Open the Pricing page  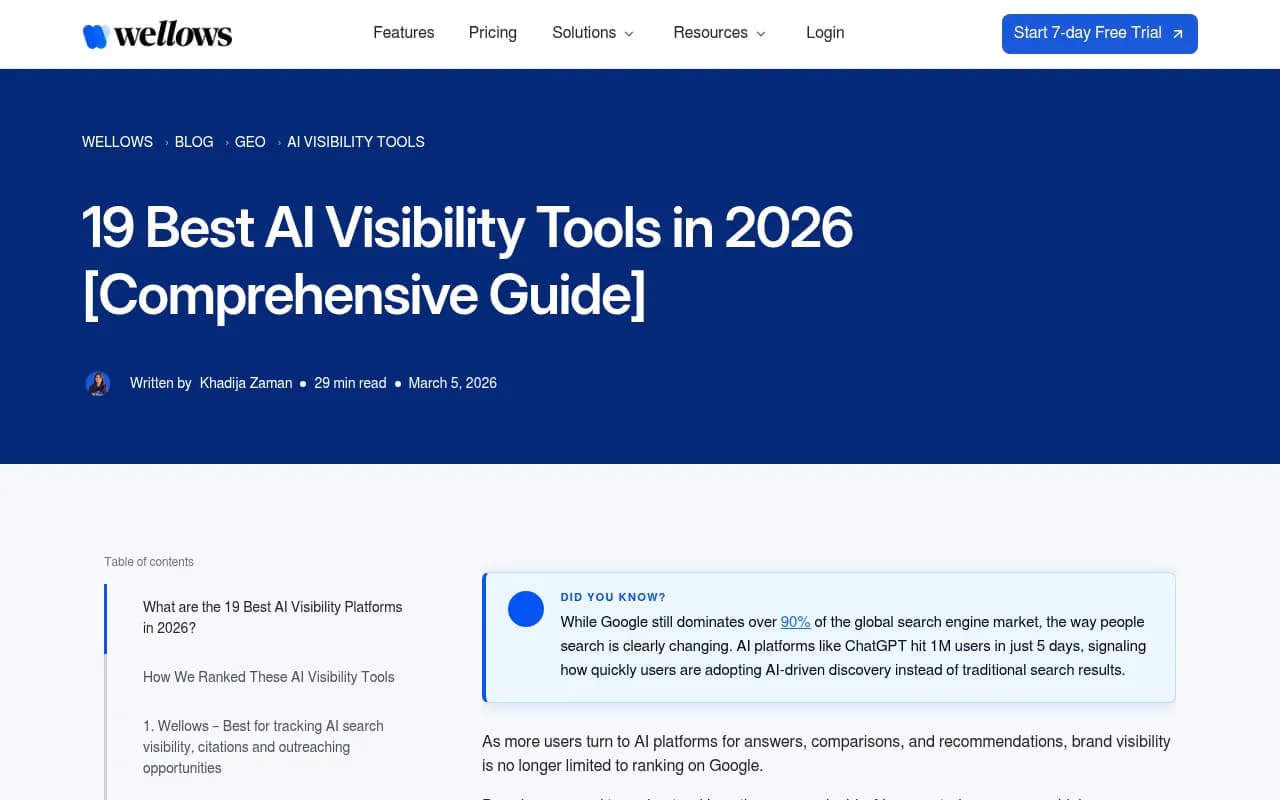pyautogui.click(x=493, y=33)
